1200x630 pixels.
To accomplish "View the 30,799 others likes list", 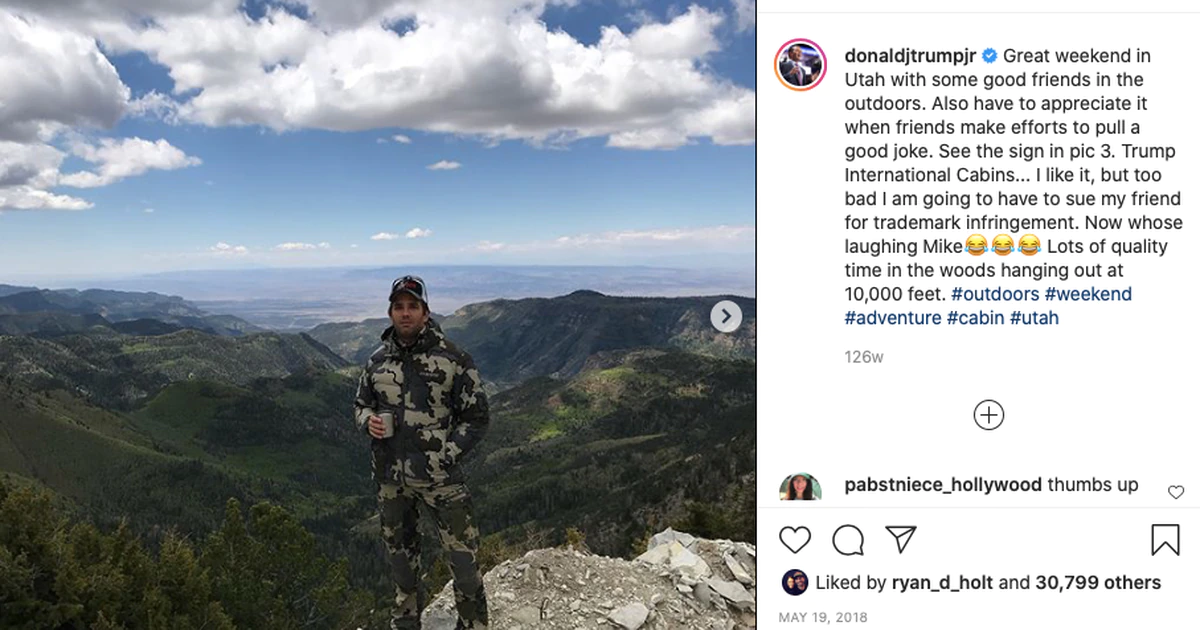I will (1098, 583).
